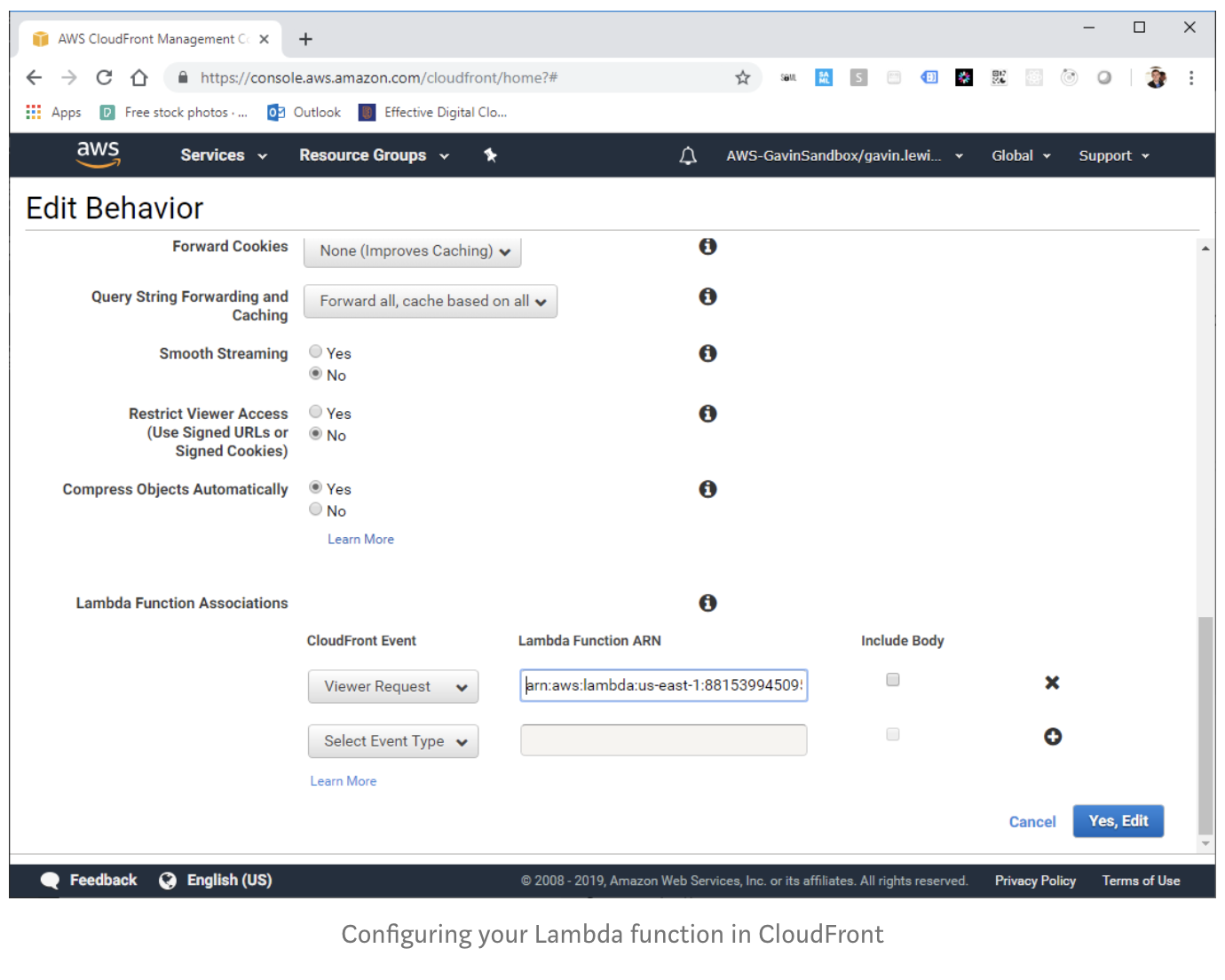Open the Chrome profile avatar

click(x=1156, y=77)
